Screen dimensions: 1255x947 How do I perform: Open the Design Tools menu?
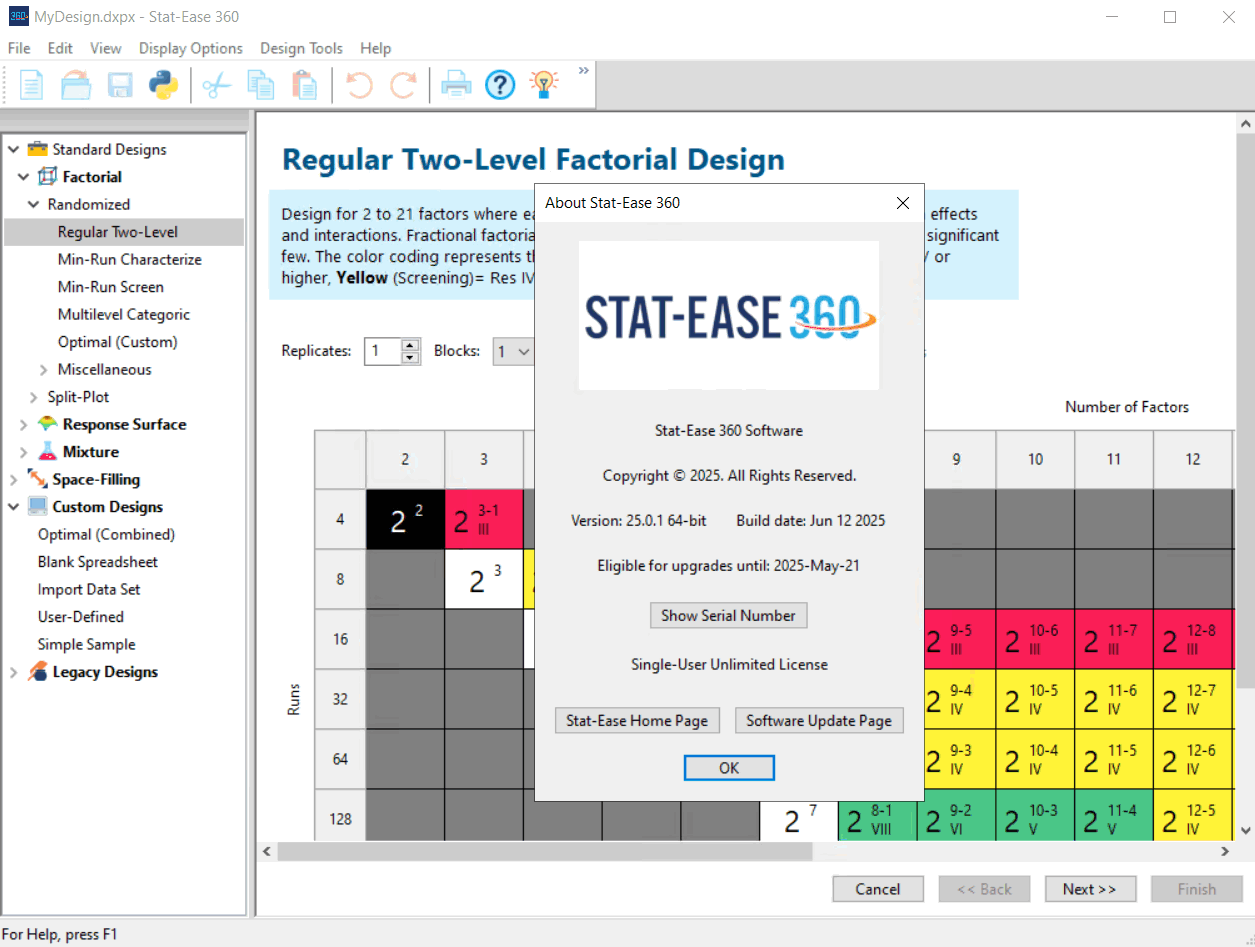(301, 48)
